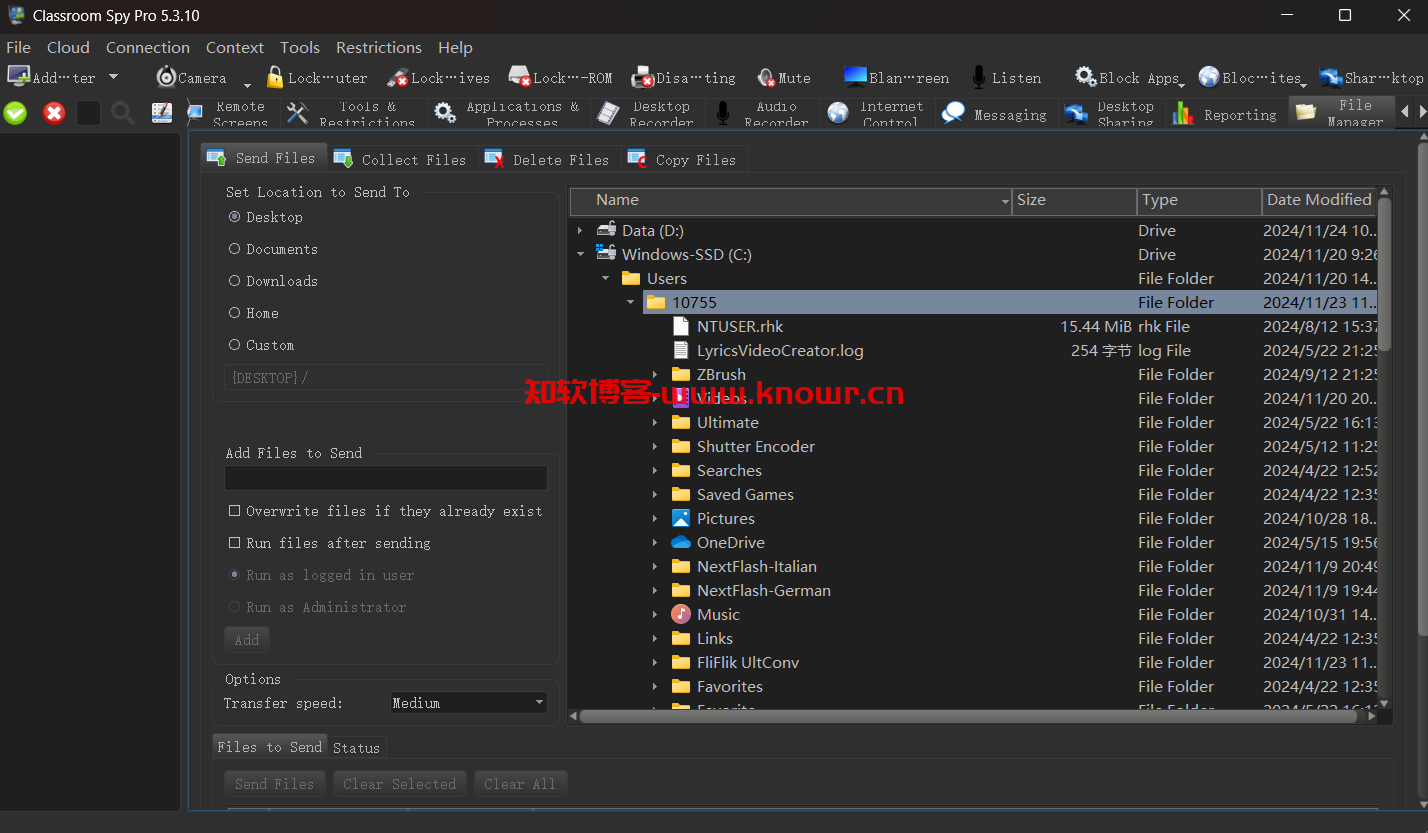Screen dimensions: 1428x833
Task: Open the Connection menu
Action: (148, 47)
